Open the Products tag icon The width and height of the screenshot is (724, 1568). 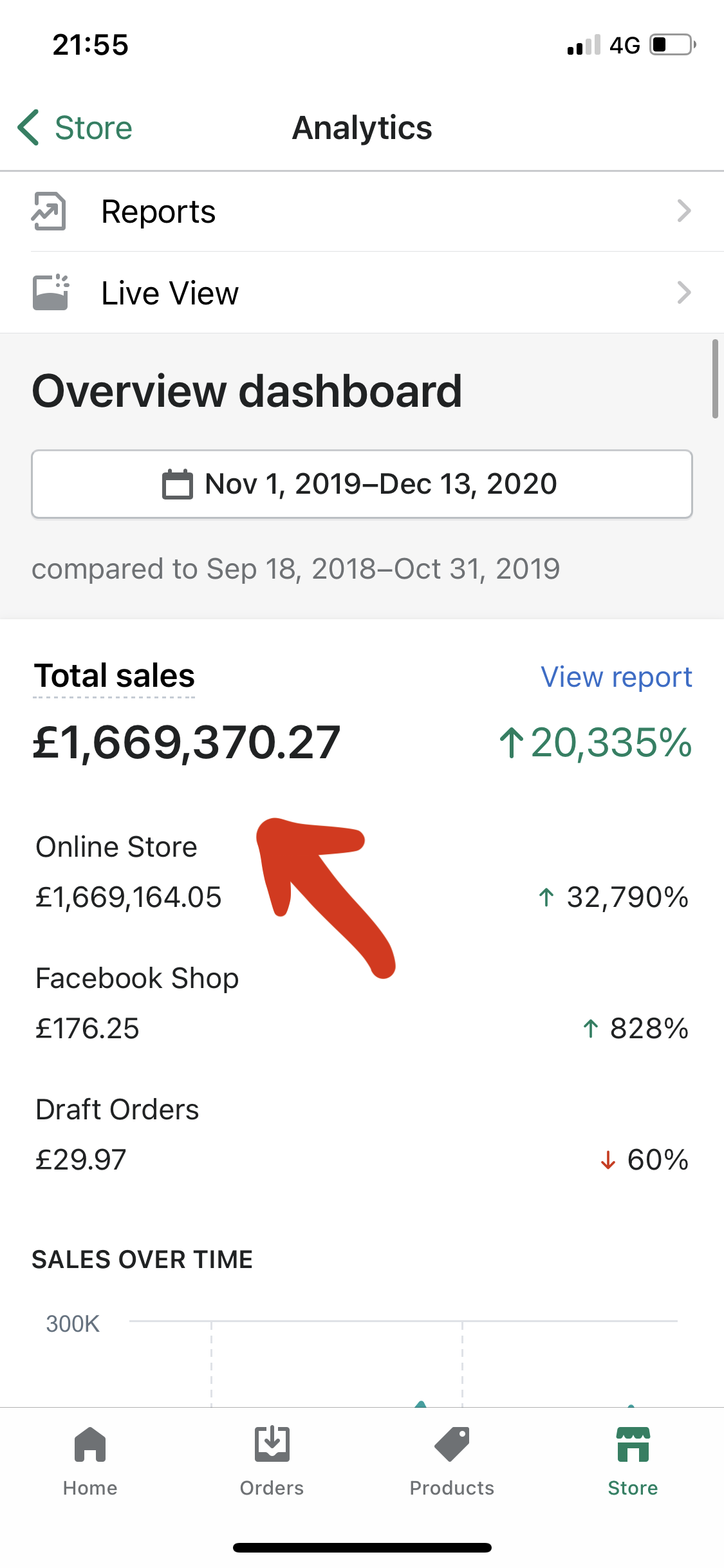coord(452,1445)
